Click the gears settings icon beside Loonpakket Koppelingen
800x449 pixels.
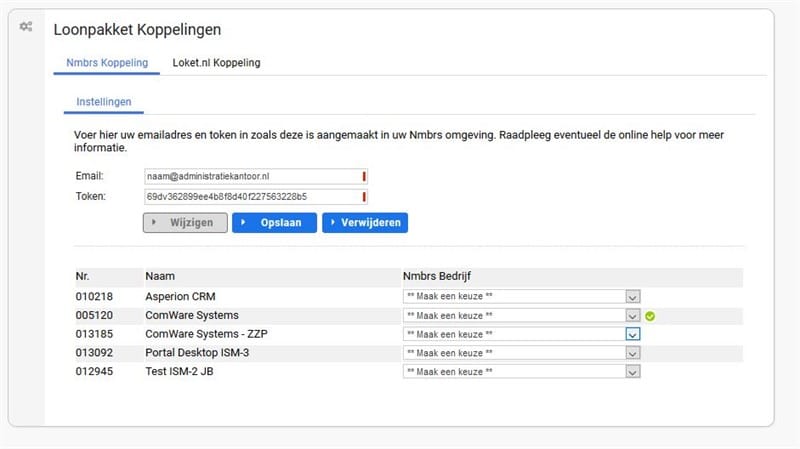click(26, 27)
